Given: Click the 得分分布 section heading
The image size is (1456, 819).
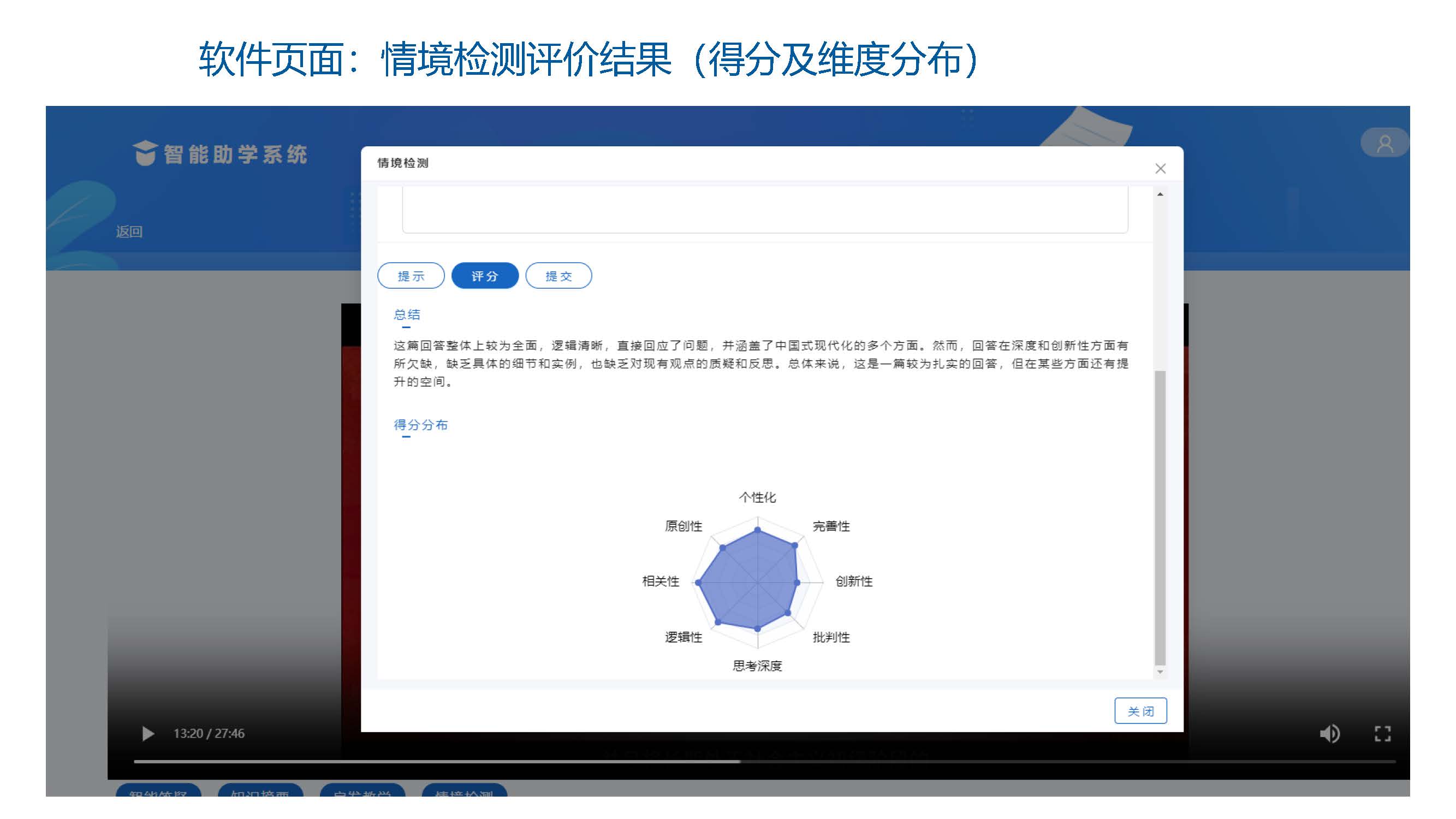Looking at the screenshot, I should 420,424.
